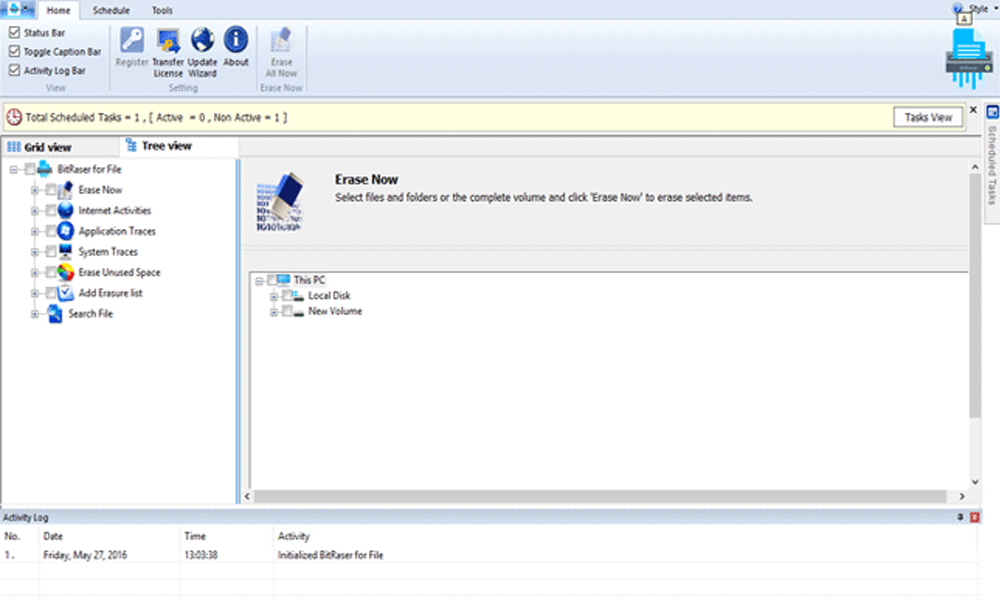Click the scheduled tasks clock icon

(x=13, y=117)
